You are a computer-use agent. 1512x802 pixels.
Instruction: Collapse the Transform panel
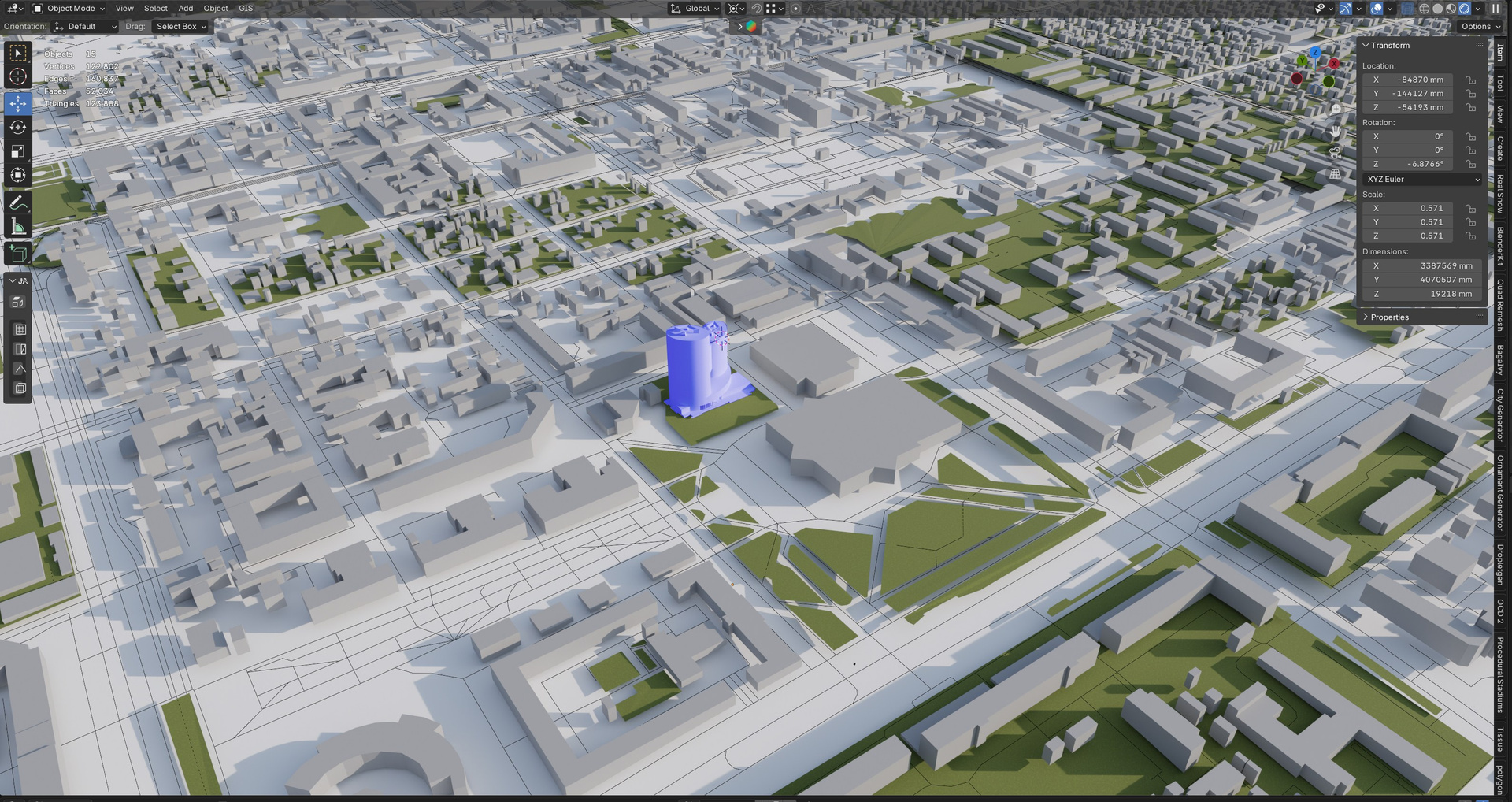[1366, 46]
